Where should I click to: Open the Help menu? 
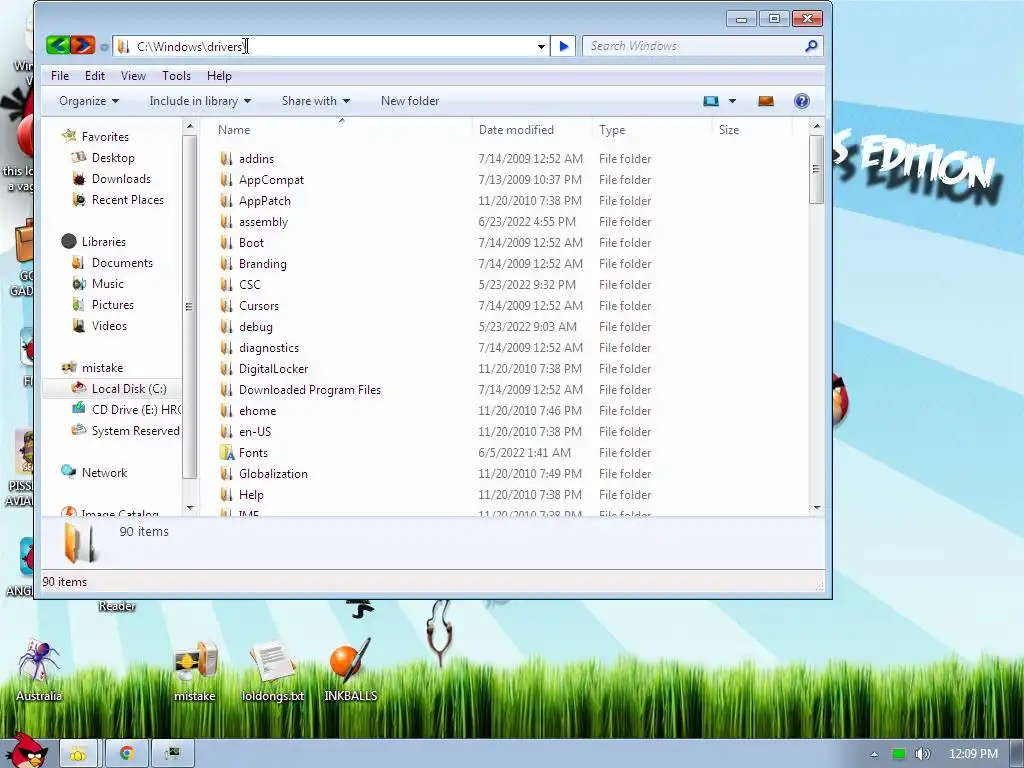(219, 76)
